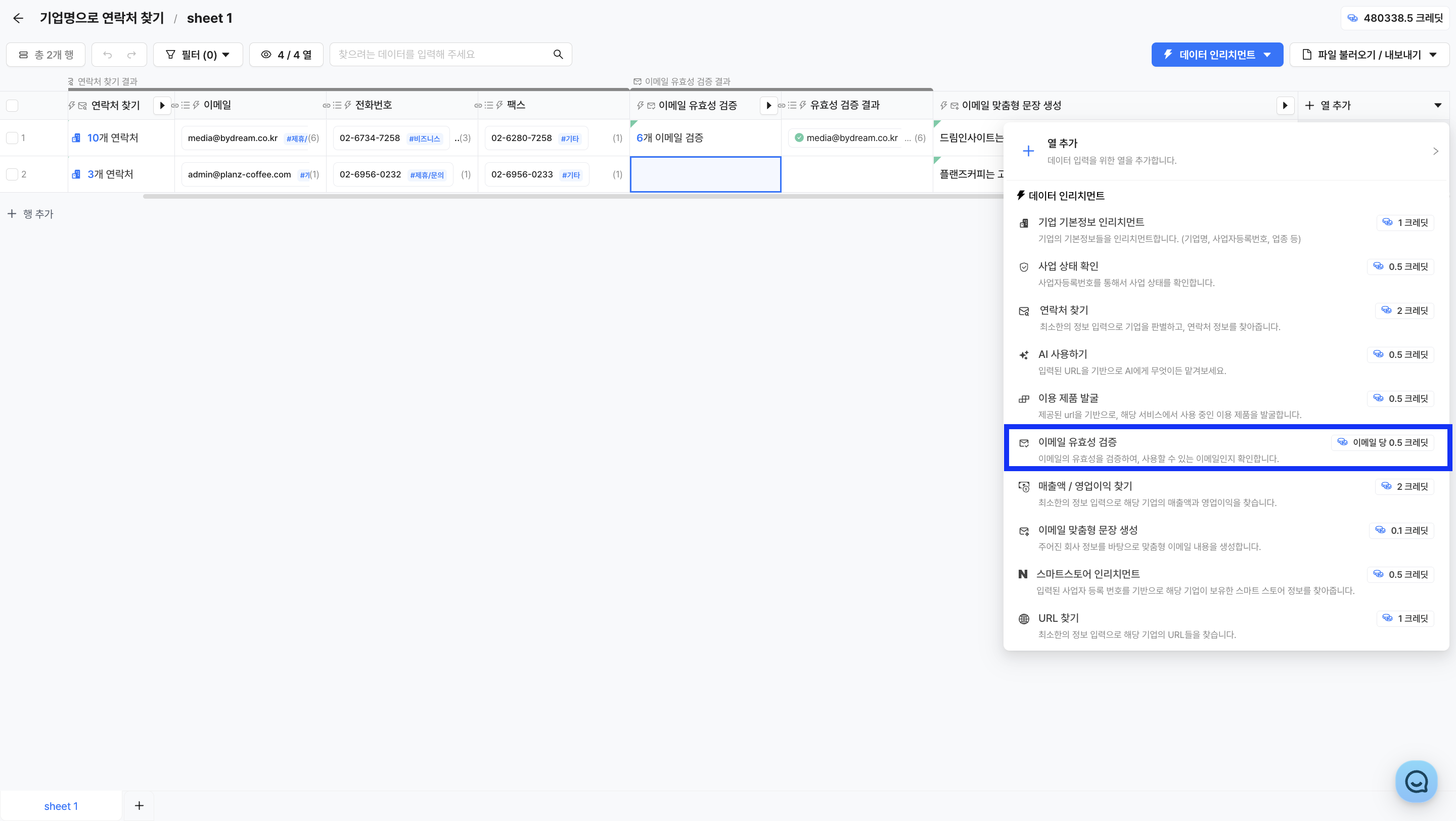Click the redo arrow icon
The height and width of the screenshot is (821, 1456).
click(x=131, y=55)
